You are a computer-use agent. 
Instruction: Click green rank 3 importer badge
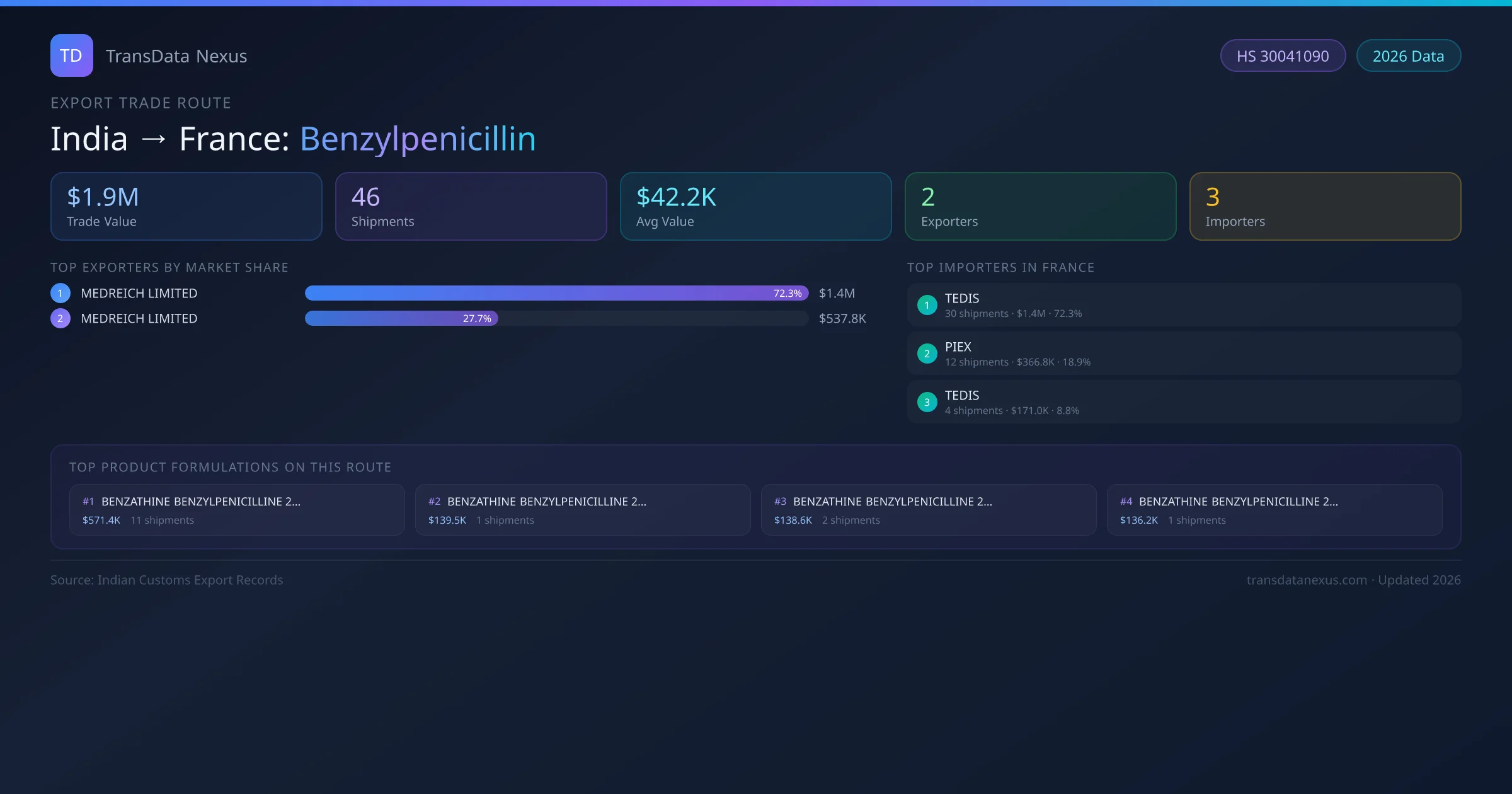pyautogui.click(x=927, y=402)
